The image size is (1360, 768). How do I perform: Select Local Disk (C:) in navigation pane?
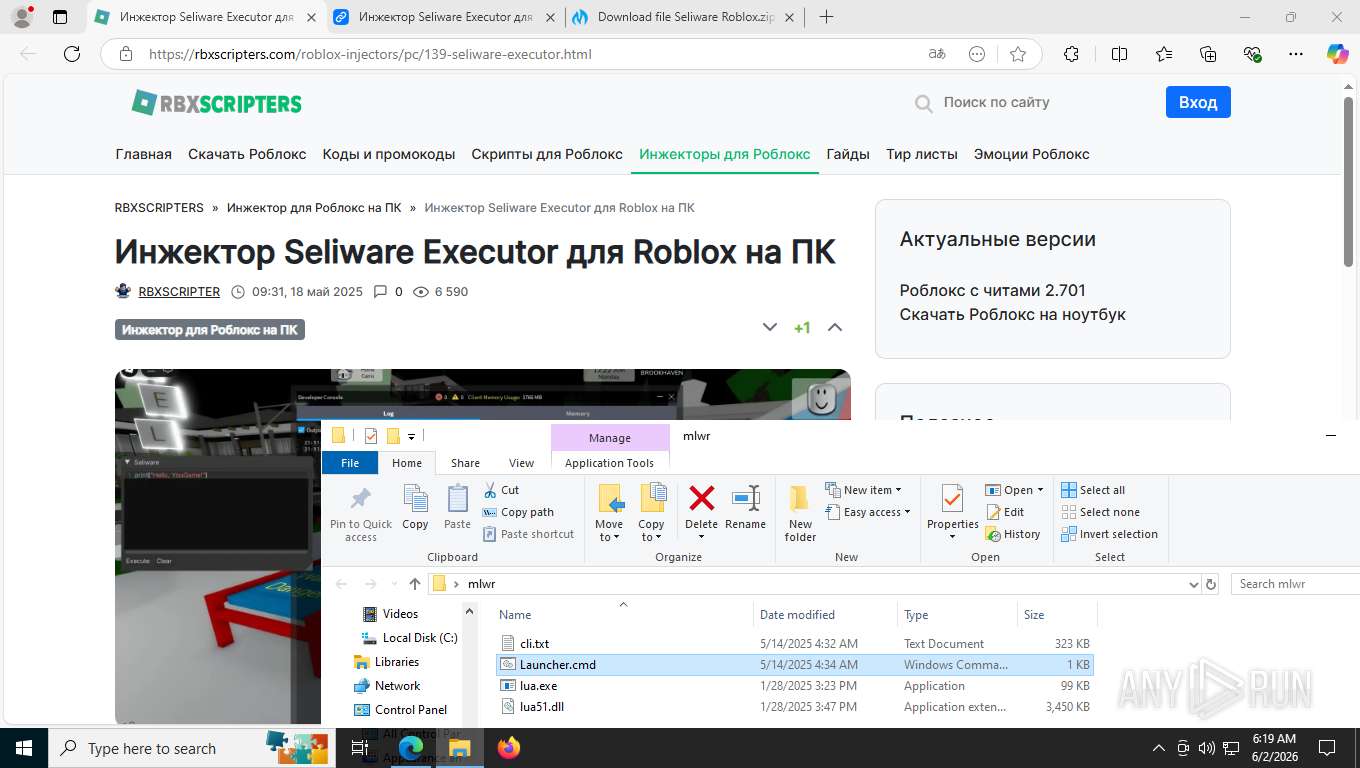pyautogui.click(x=409, y=638)
